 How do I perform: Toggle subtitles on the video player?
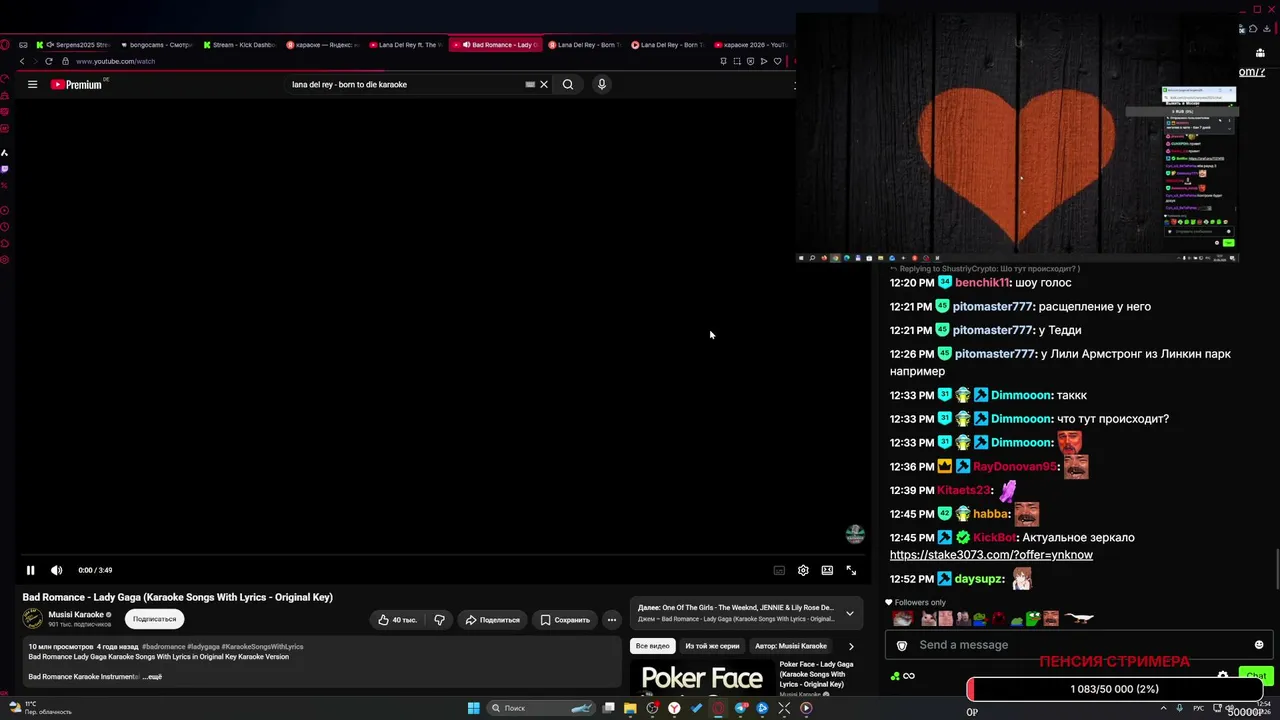779,570
